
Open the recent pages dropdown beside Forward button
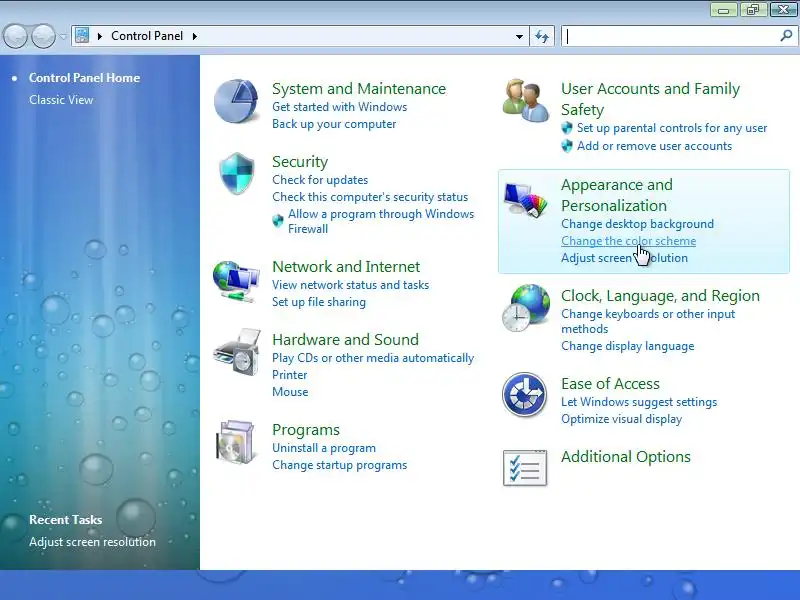(x=63, y=37)
